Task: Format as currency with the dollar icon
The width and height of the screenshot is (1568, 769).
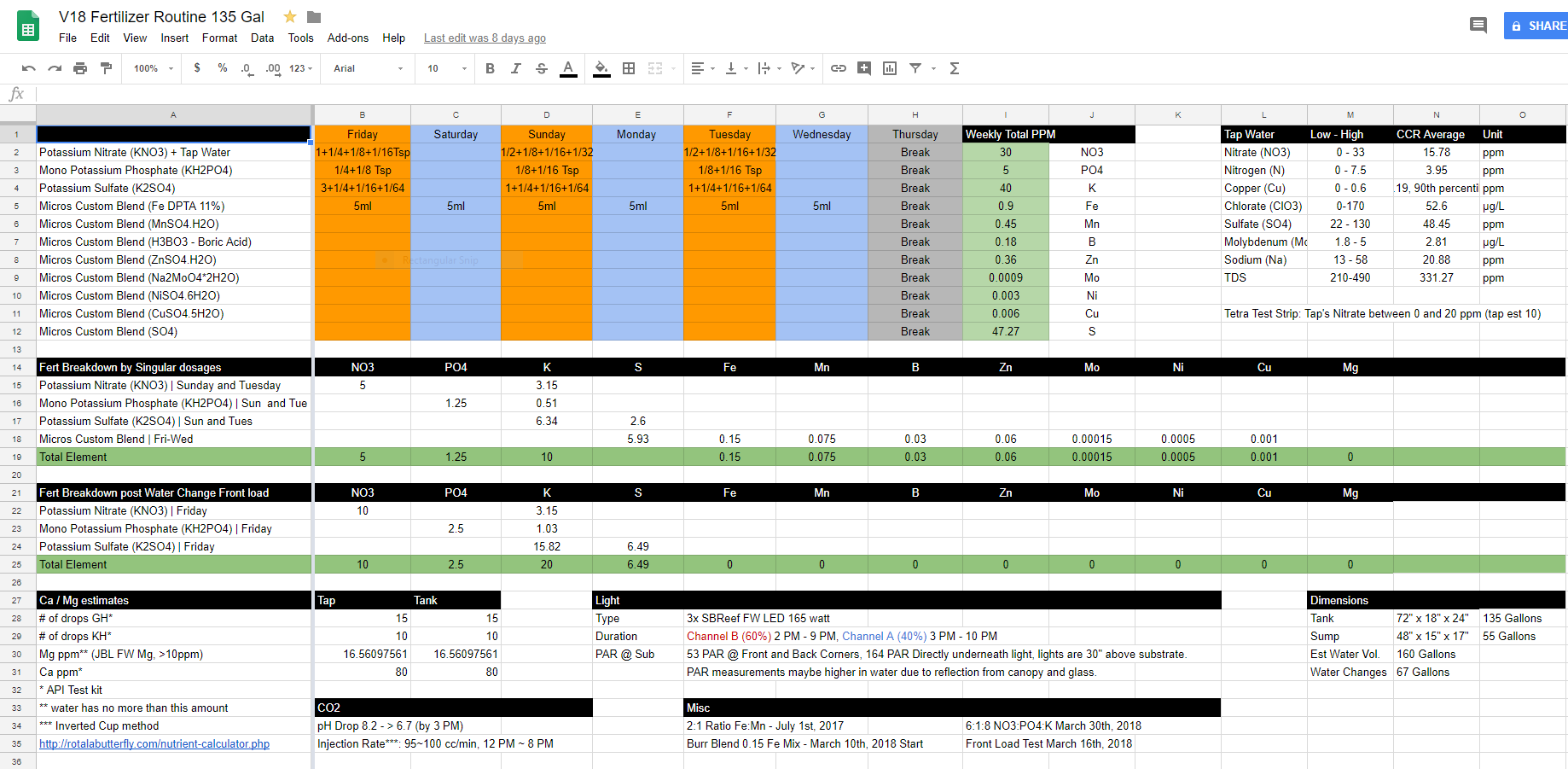Action: pyautogui.click(x=197, y=68)
